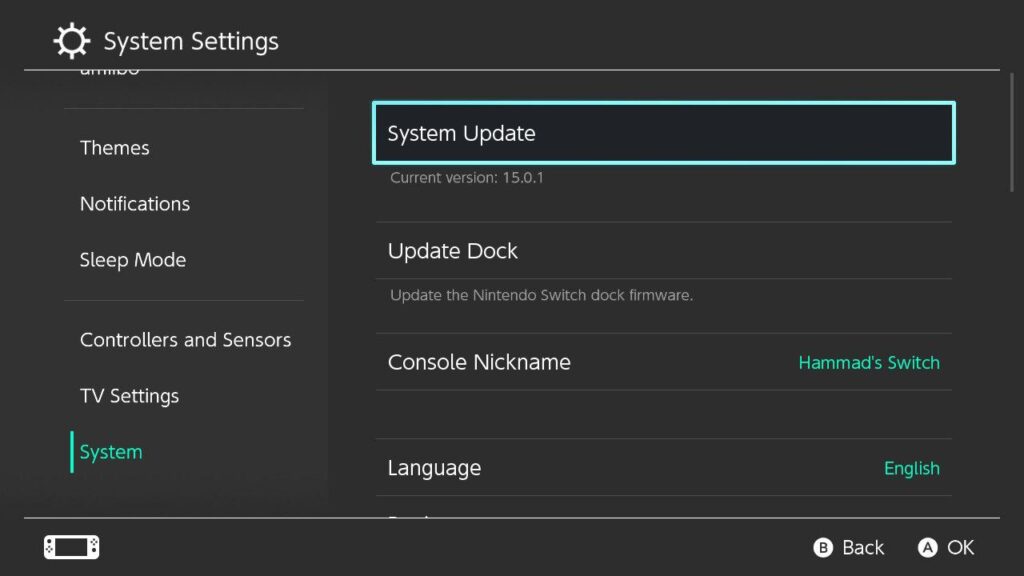Open the Console Nickname setting
Image resolution: width=1024 pixels, height=576 pixels.
[x=663, y=362]
